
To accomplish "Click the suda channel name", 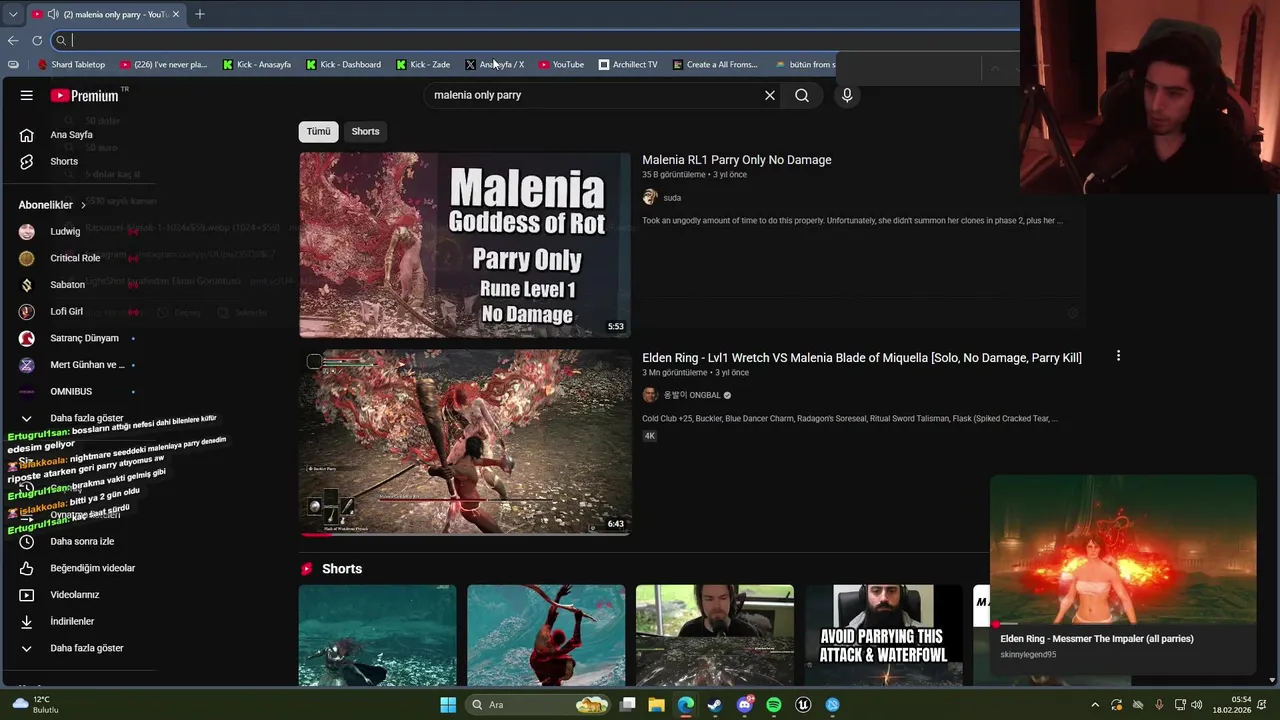I will click(x=672, y=198).
